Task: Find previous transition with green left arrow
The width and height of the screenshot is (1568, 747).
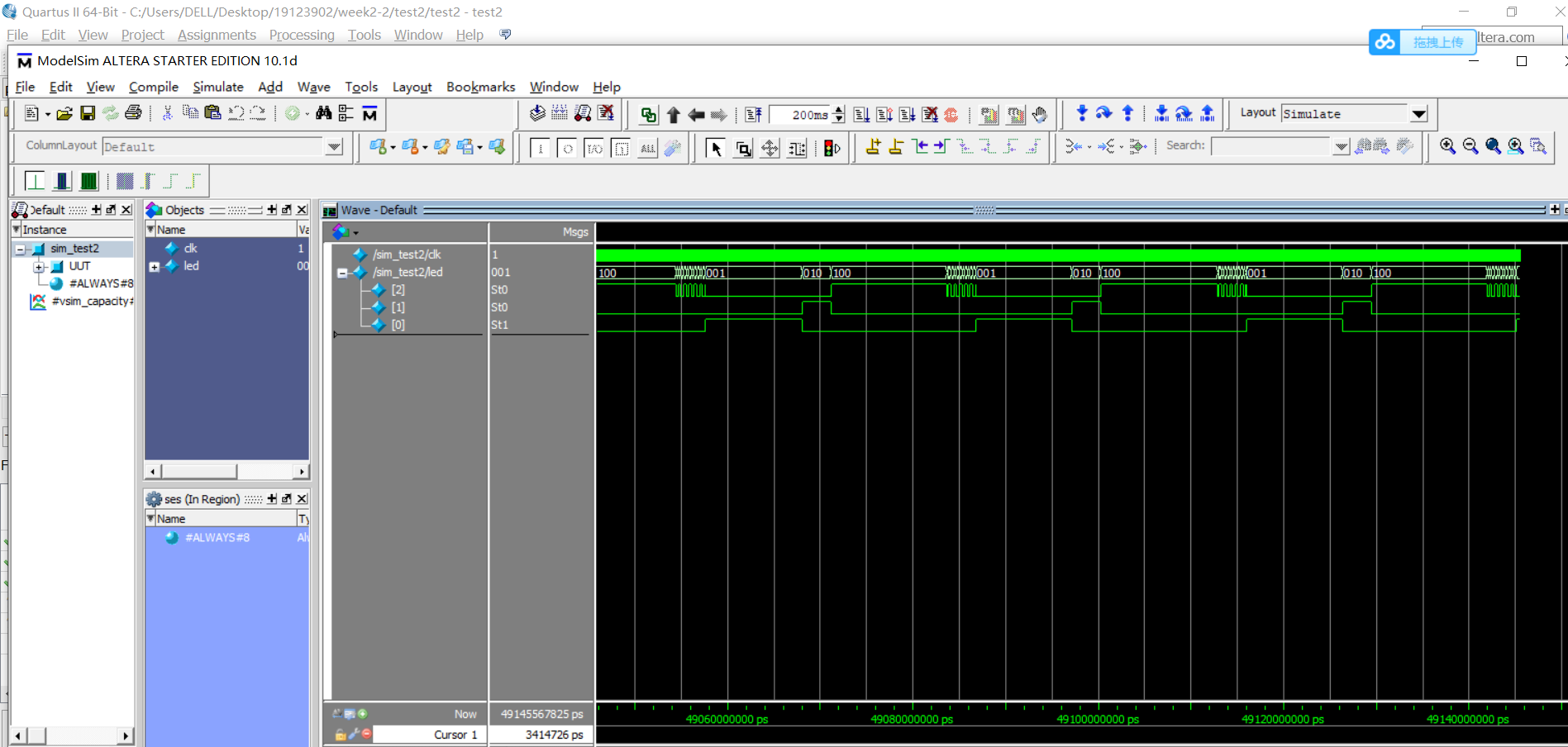Action: [x=920, y=147]
